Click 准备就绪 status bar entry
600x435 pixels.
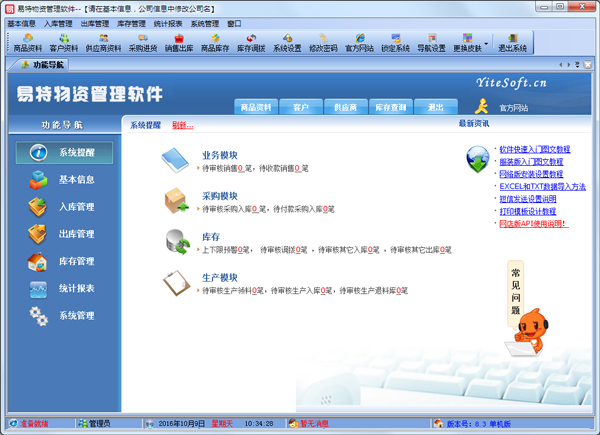pyautogui.click(x=29, y=424)
